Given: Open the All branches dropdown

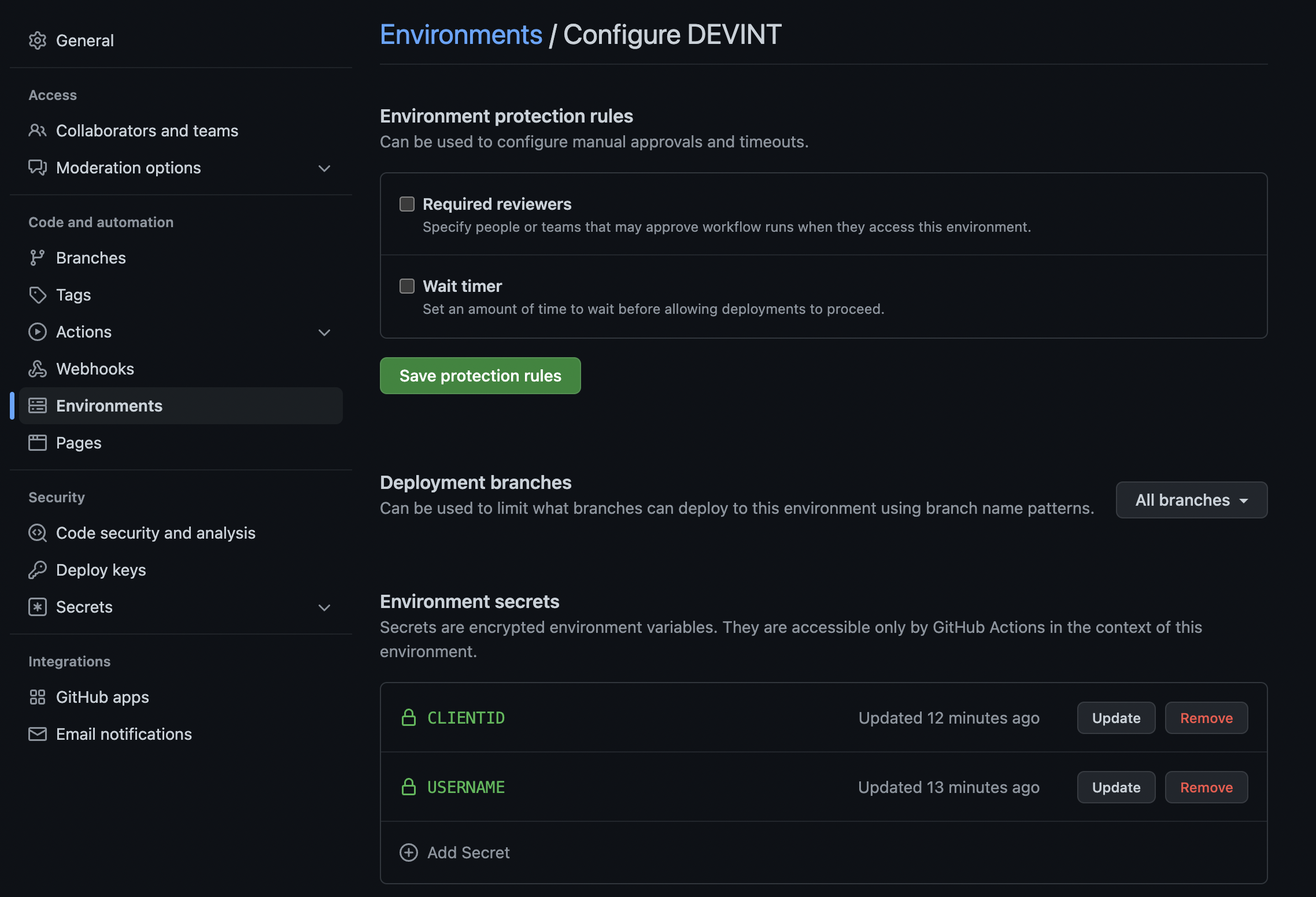Looking at the screenshot, I should pyautogui.click(x=1191, y=499).
